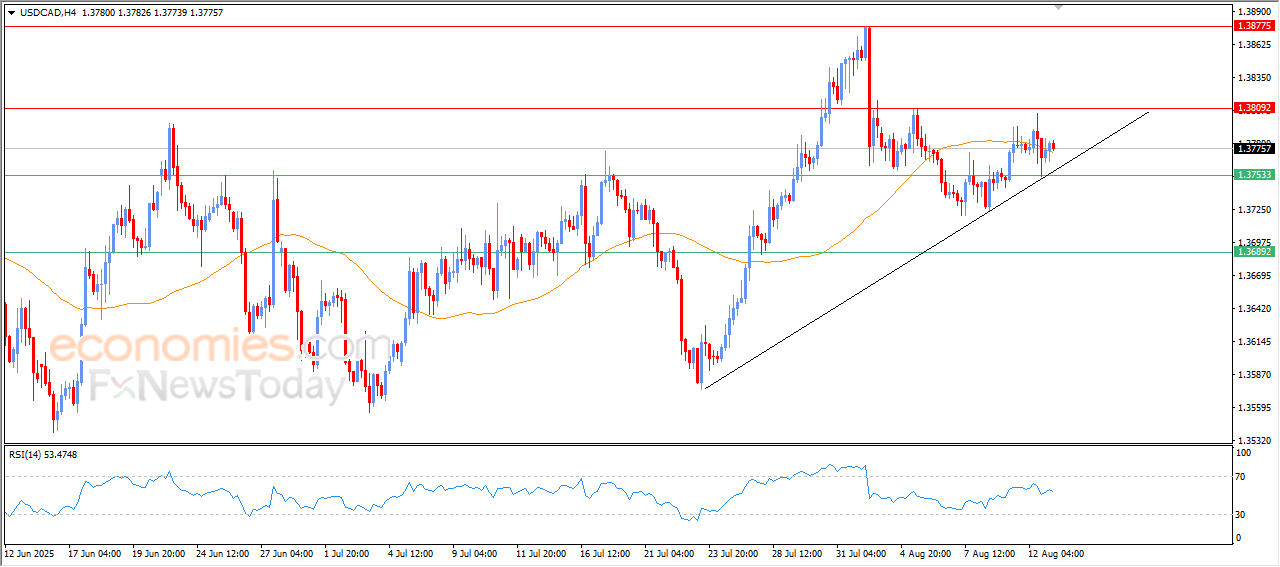Click the 16 Jul 12:00 time label
Viewport: 1280px width, 567px height.
coord(607,553)
